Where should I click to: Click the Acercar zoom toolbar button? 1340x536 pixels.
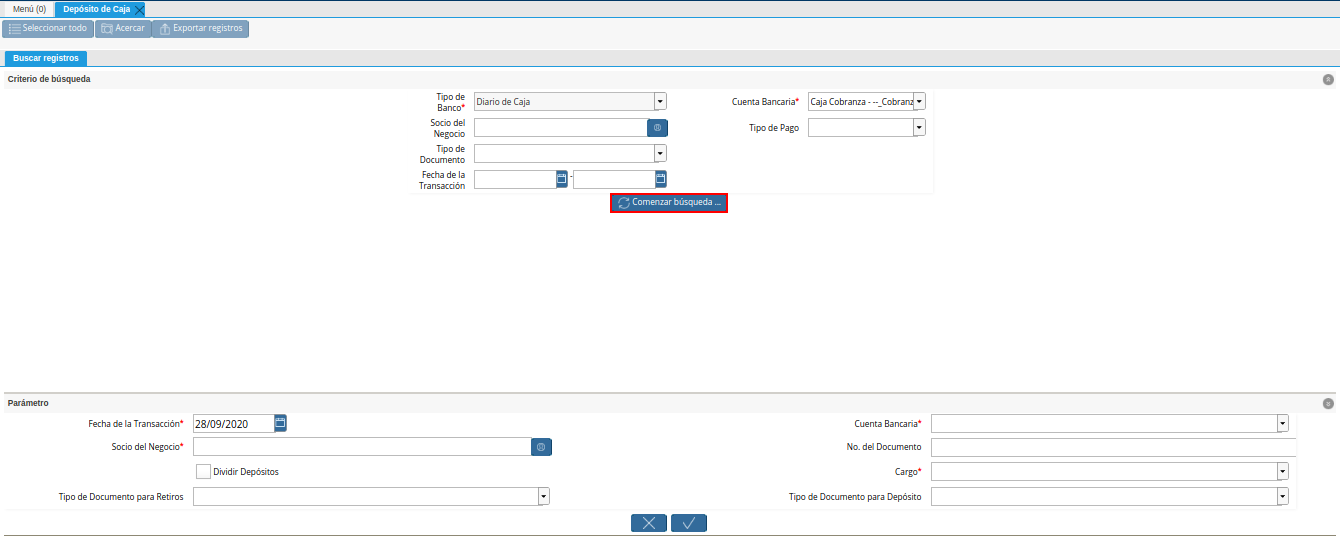(123, 29)
